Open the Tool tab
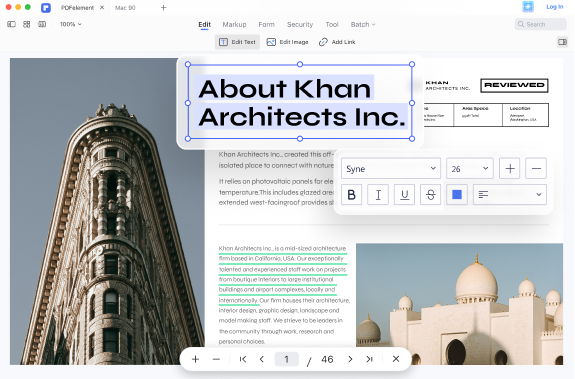This screenshot has width=575, height=379. click(332, 25)
